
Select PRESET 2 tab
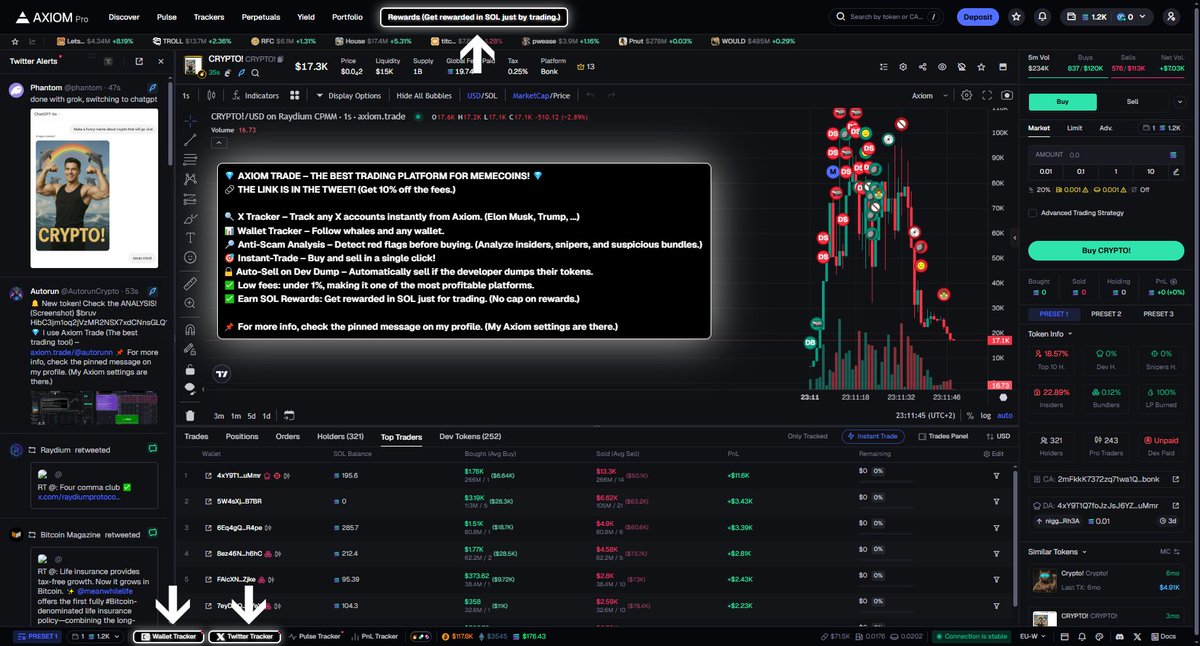pos(1105,313)
